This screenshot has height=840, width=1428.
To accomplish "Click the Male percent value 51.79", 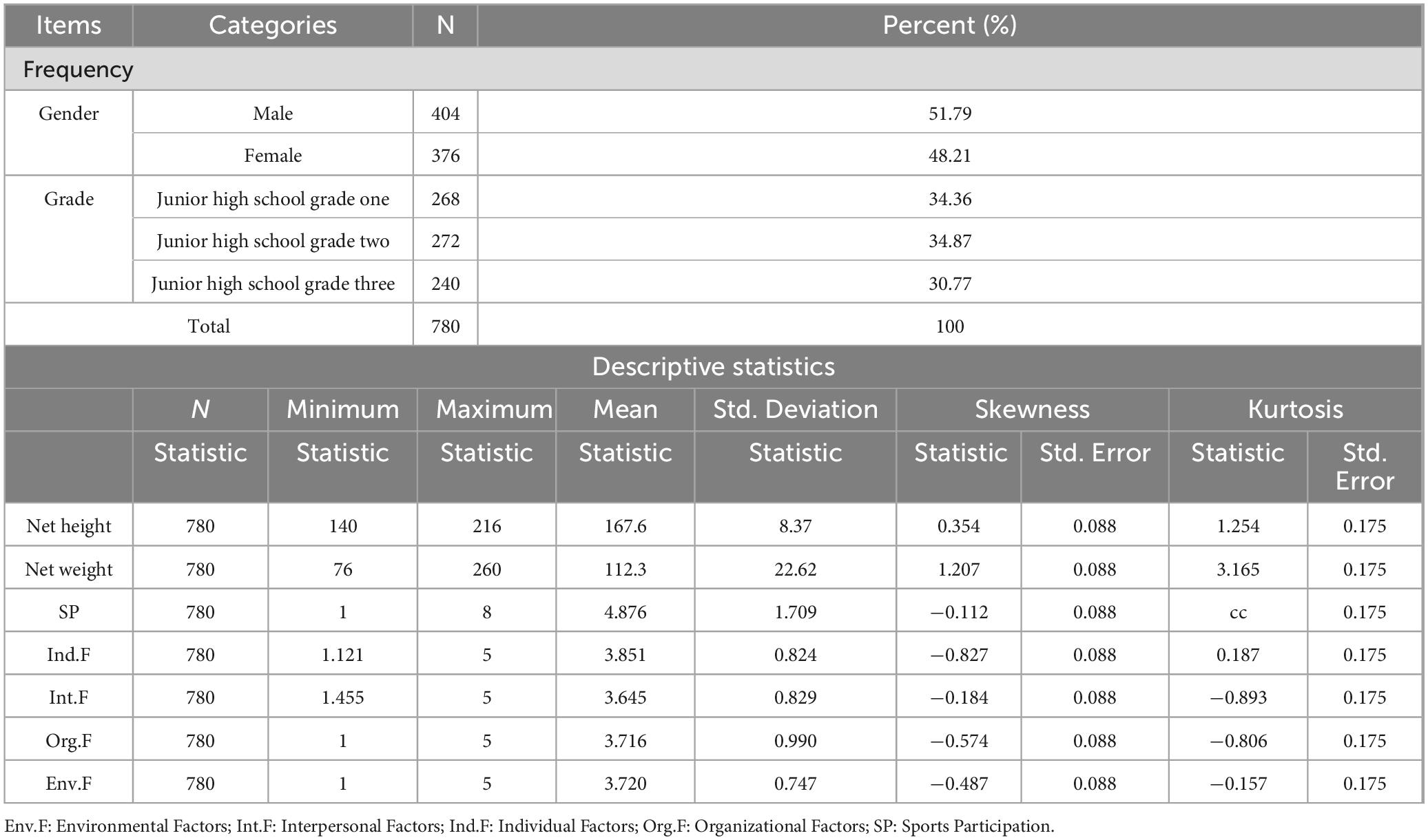I will [949, 114].
